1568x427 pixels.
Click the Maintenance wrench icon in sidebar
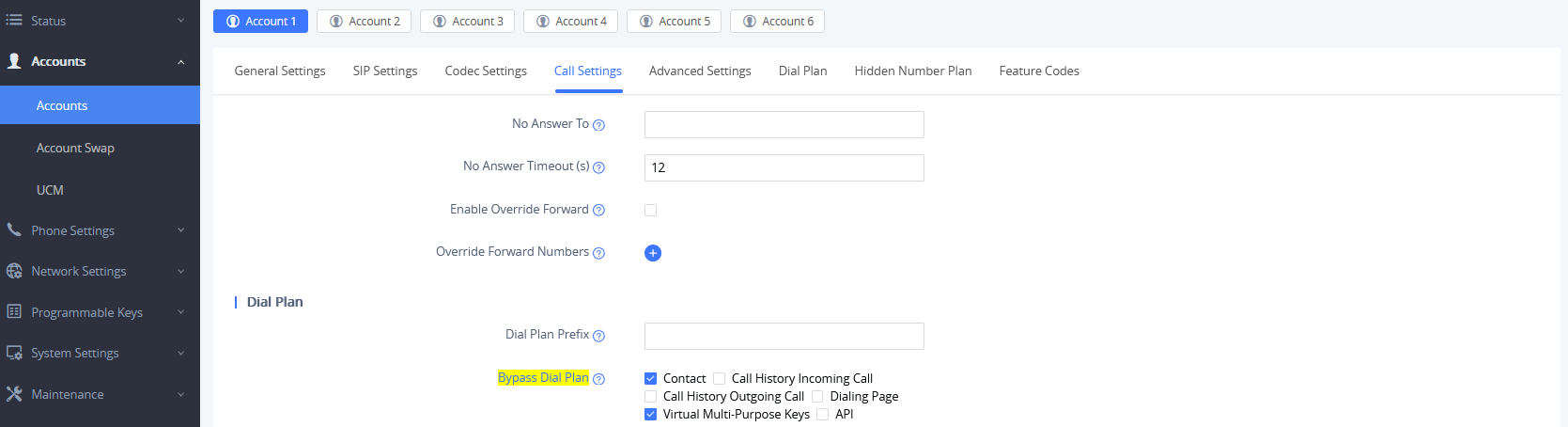[x=14, y=394]
